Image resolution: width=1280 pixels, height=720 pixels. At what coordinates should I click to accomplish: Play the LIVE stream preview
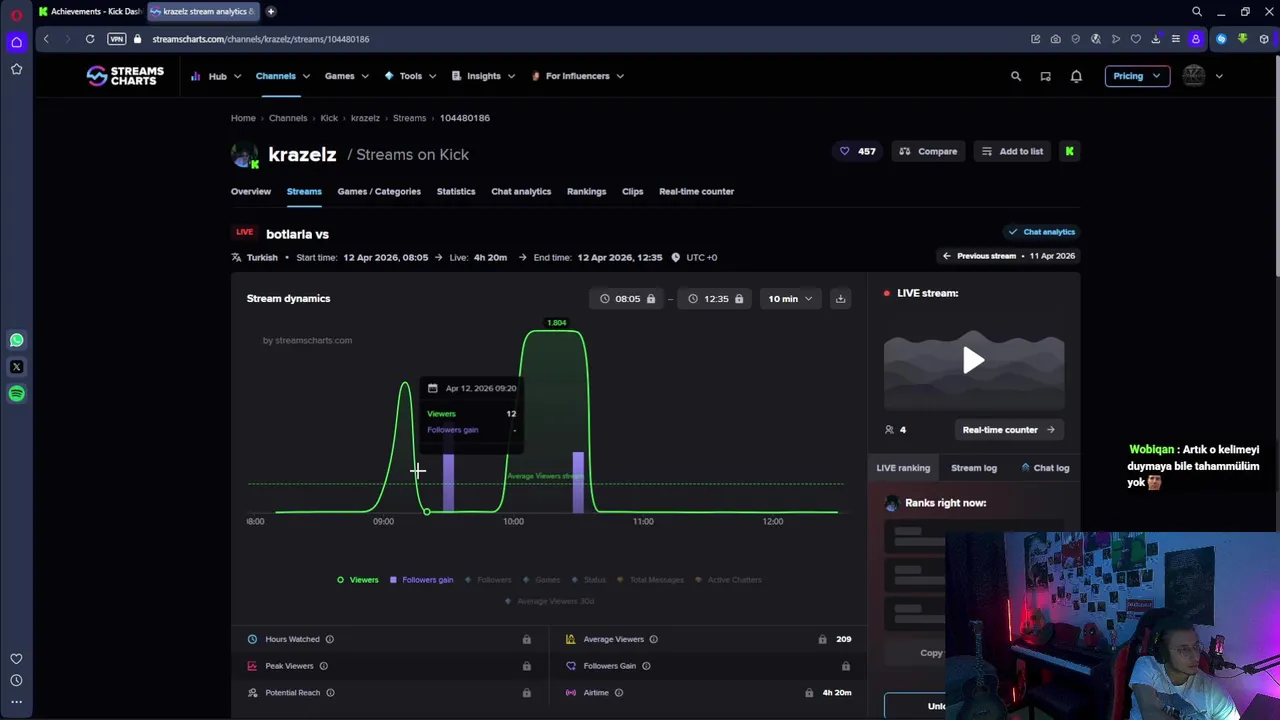coord(974,360)
